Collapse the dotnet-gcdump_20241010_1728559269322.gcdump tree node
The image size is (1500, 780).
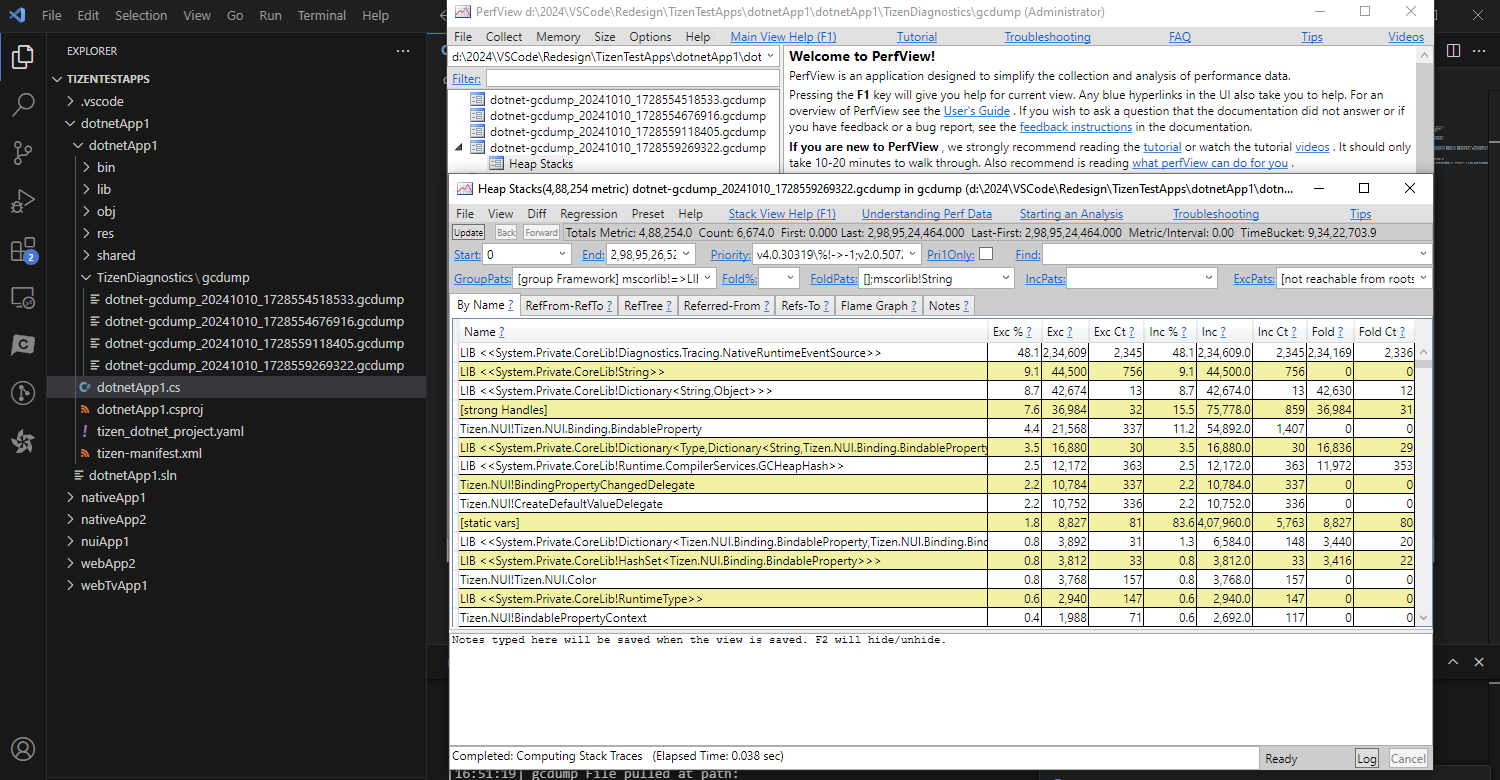[x=458, y=147]
